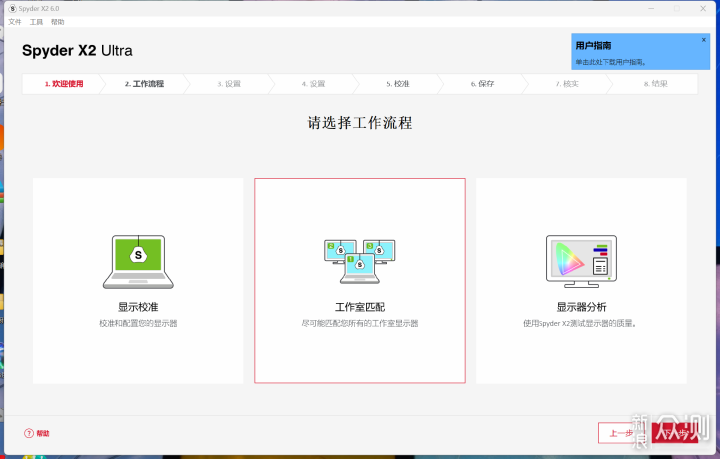
Task: Click the help question mark icon
Action: 29,433
